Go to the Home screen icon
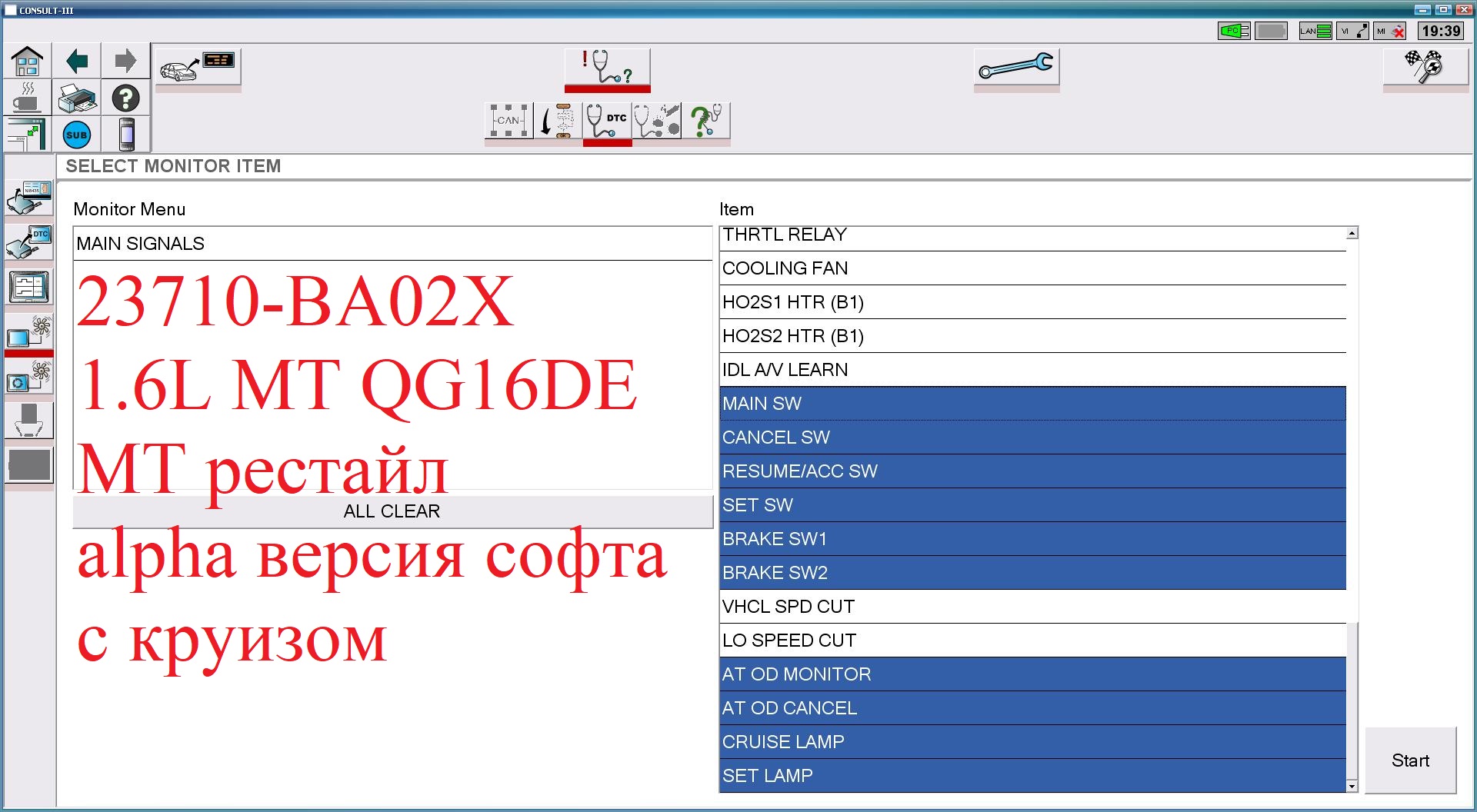Image resolution: width=1477 pixels, height=812 pixels. [28, 61]
